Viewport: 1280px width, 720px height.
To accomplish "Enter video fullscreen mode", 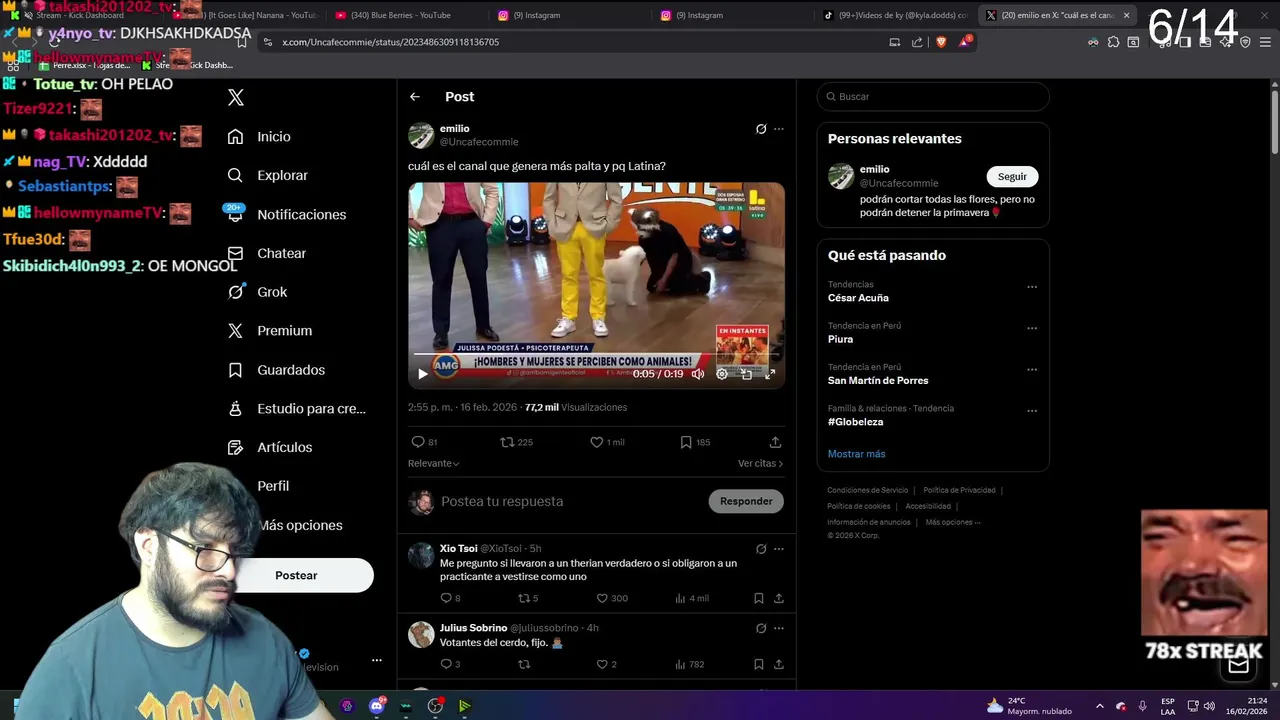I will coord(770,374).
